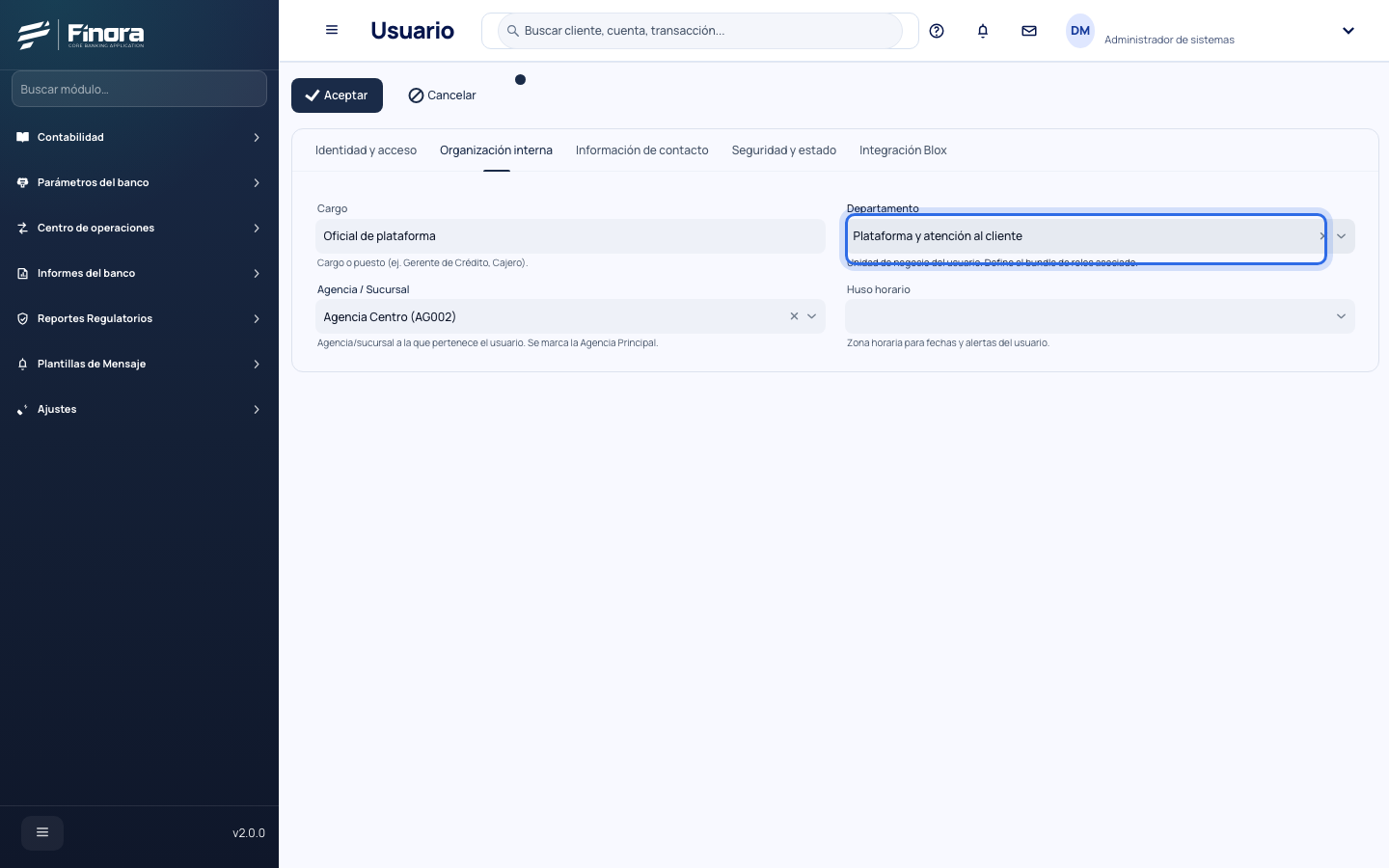The height and width of the screenshot is (868, 1389).
Task: Click the Parámetros del banco icon
Action: coord(23,182)
